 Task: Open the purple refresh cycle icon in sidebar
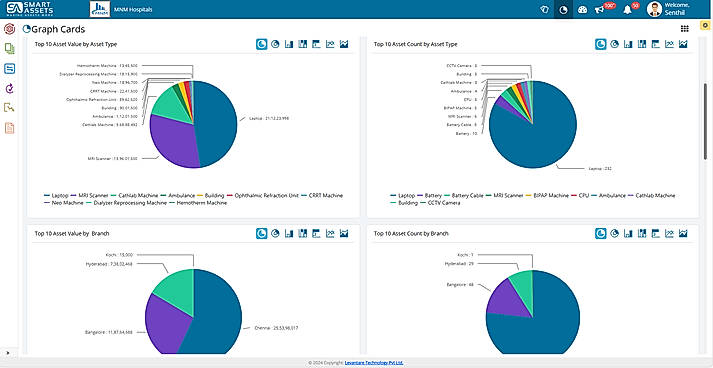(x=9, y=88)
